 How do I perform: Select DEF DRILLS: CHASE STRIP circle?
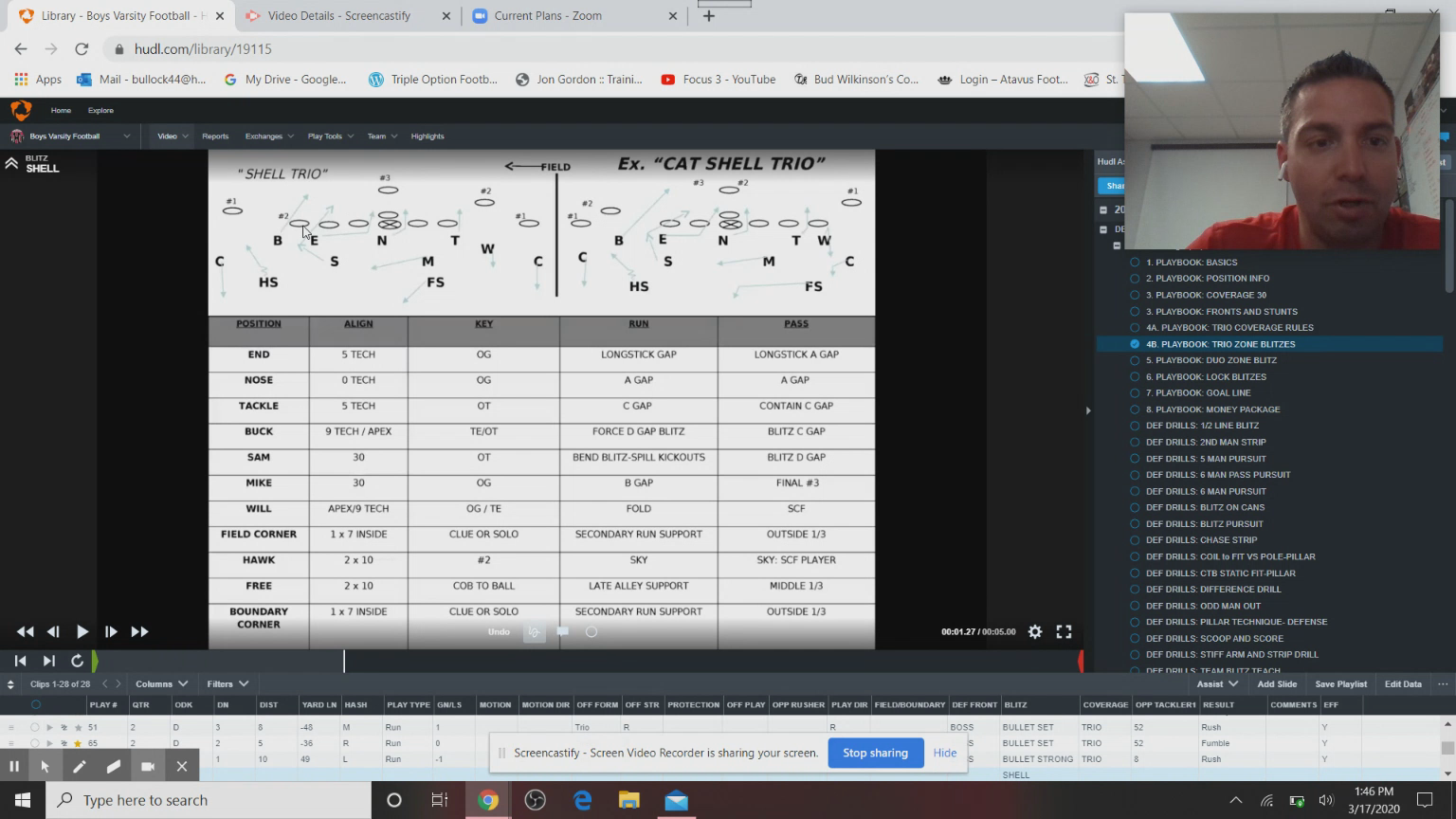click(x=1135, y=540)
